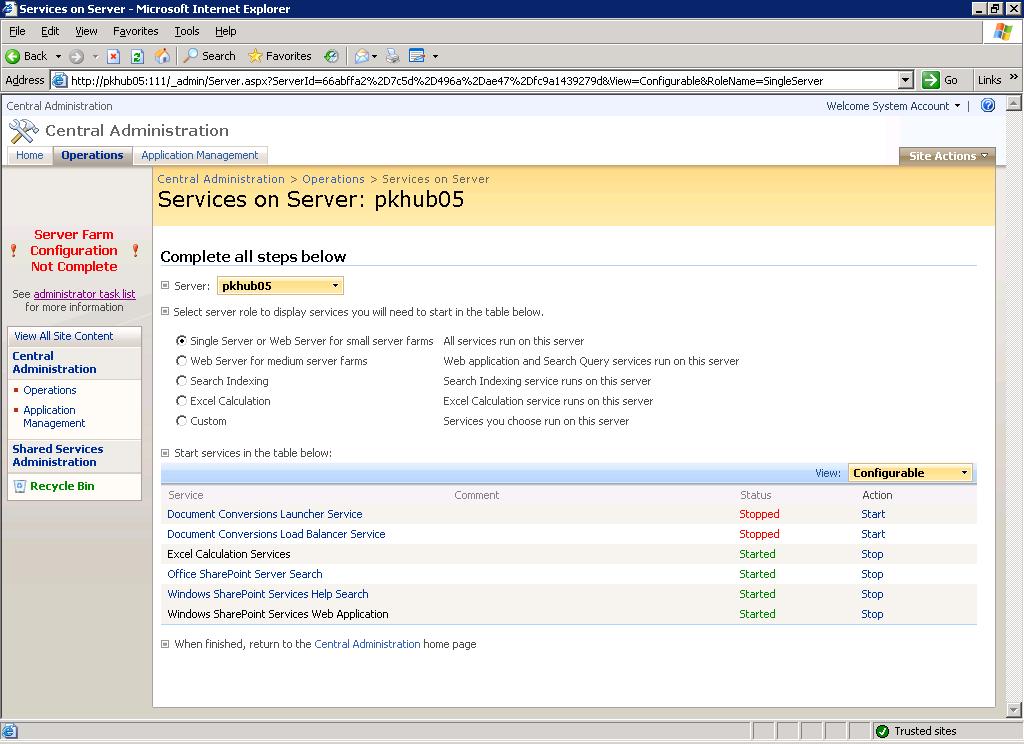Screen dimensions: 1024x744
Task: Click the Mail envelope icon
Action: point(361,56)
